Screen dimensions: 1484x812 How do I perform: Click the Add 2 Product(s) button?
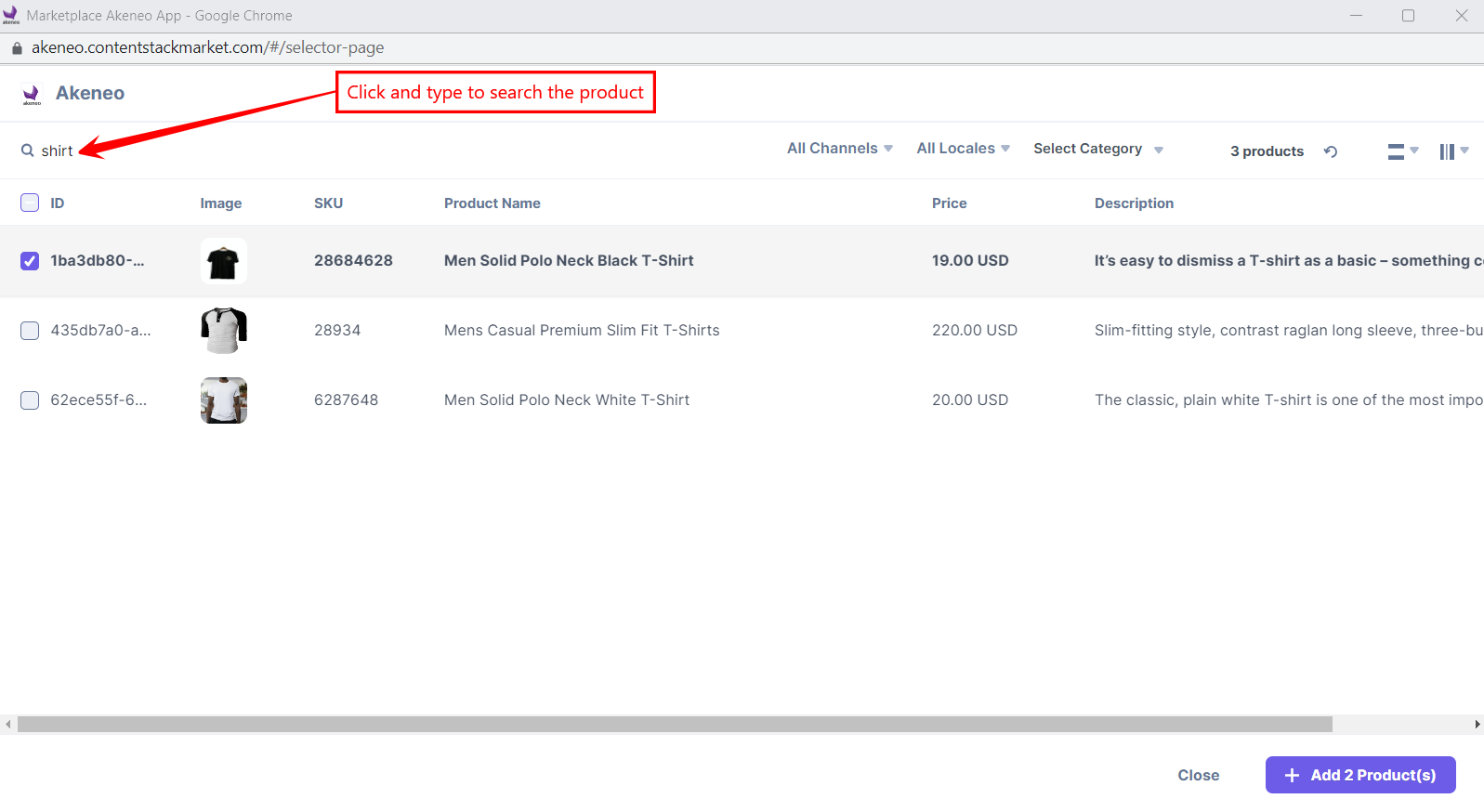(1360, 775)
